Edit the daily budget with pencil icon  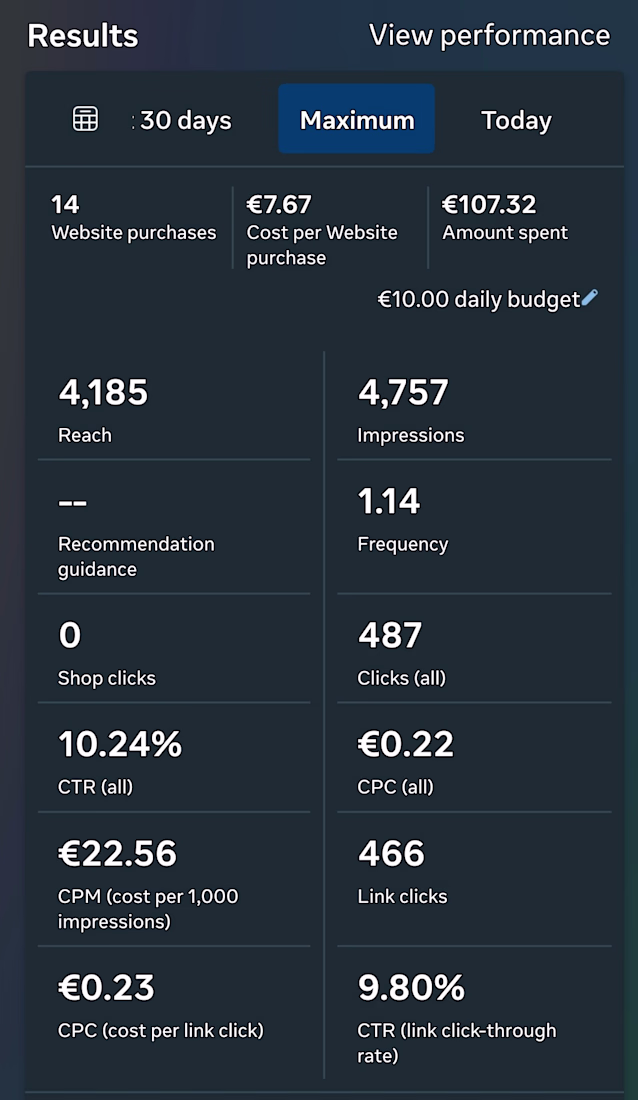[x=590, y=298]
